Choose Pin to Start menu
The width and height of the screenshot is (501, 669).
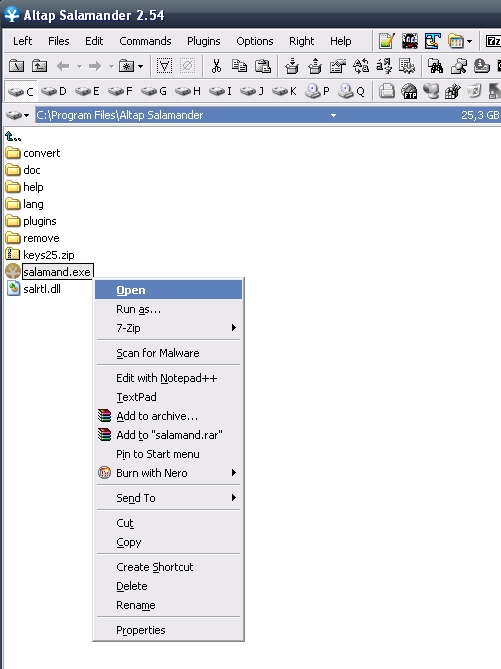click(169, 454)
